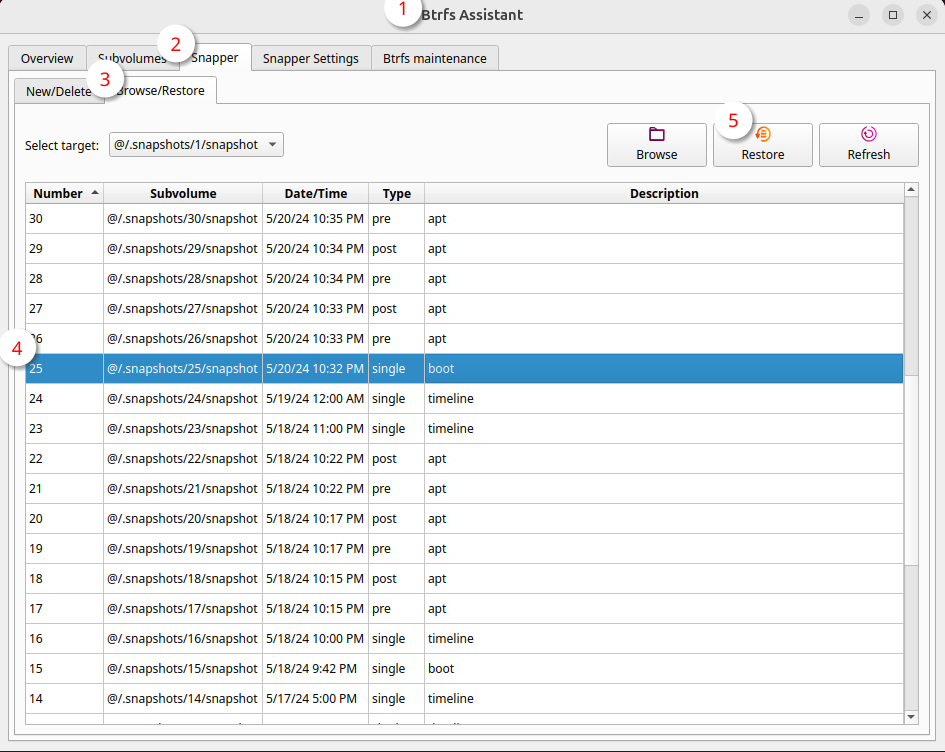Click the scrollbar up arrow
Screen dimensions: 945x752
point(911,189)
